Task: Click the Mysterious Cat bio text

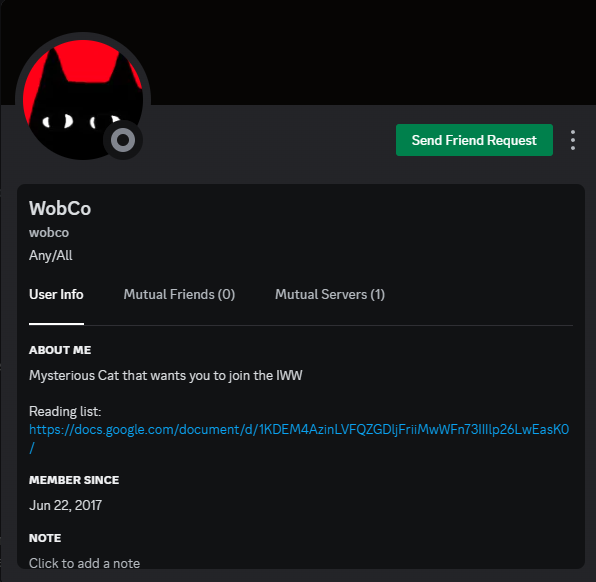Action: pos(166,376)
